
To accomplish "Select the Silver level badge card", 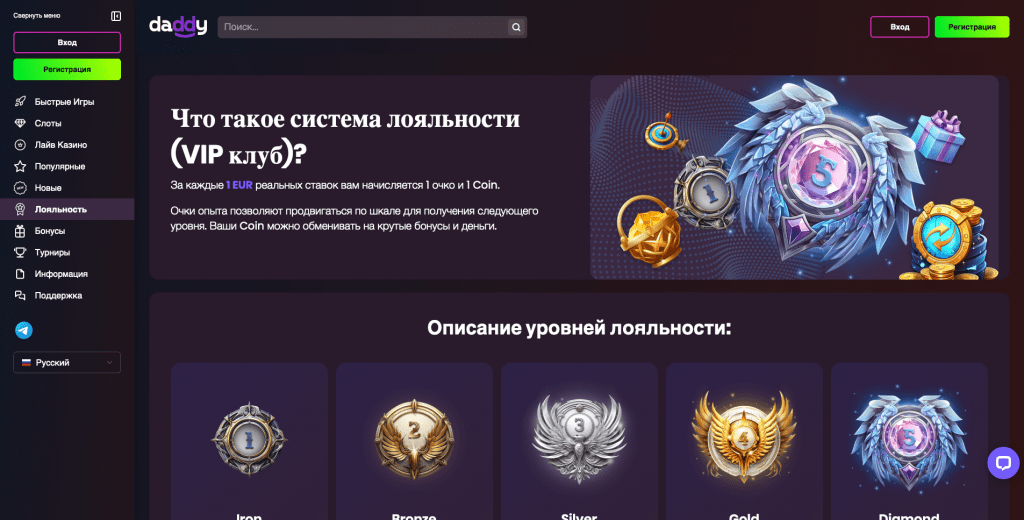I will tap(579, 441).
